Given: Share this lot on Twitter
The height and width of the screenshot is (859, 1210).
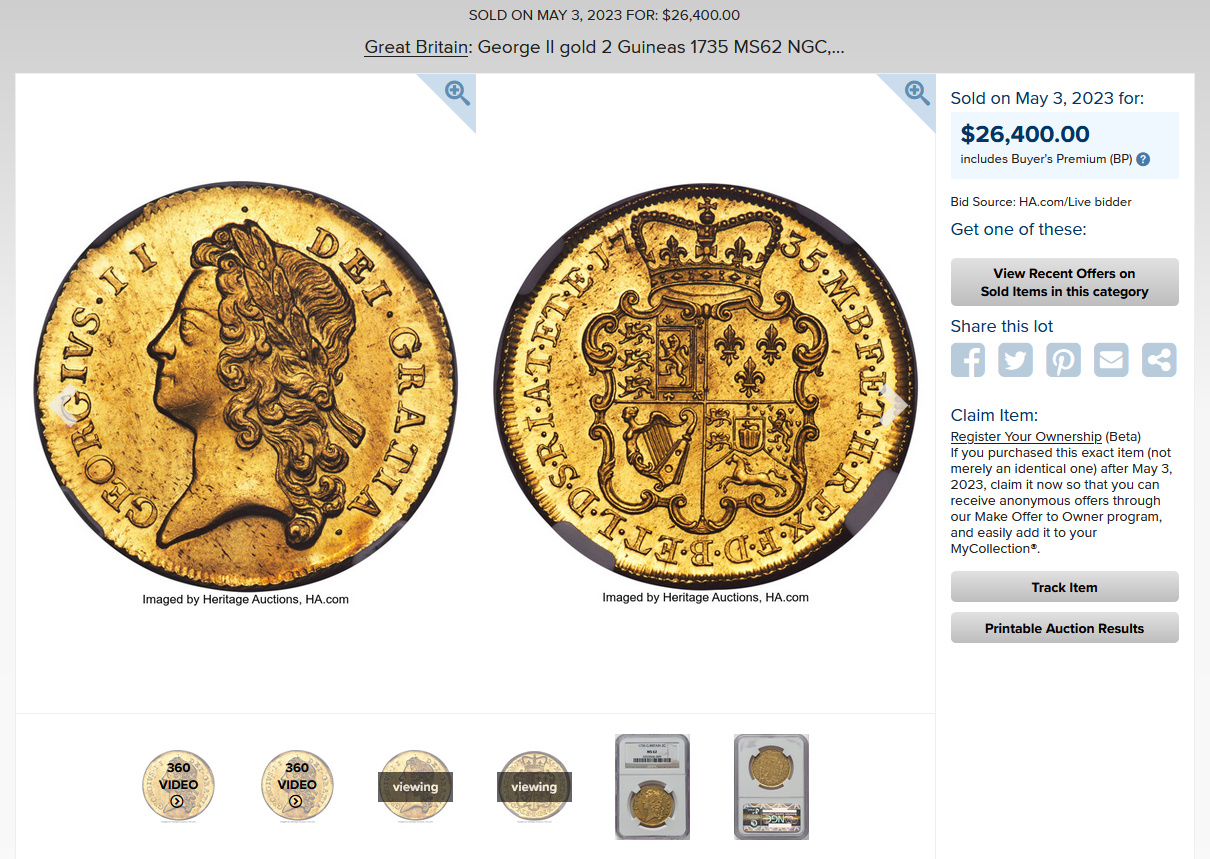Looking at the screenshot, I should [x=1015, y=360].
